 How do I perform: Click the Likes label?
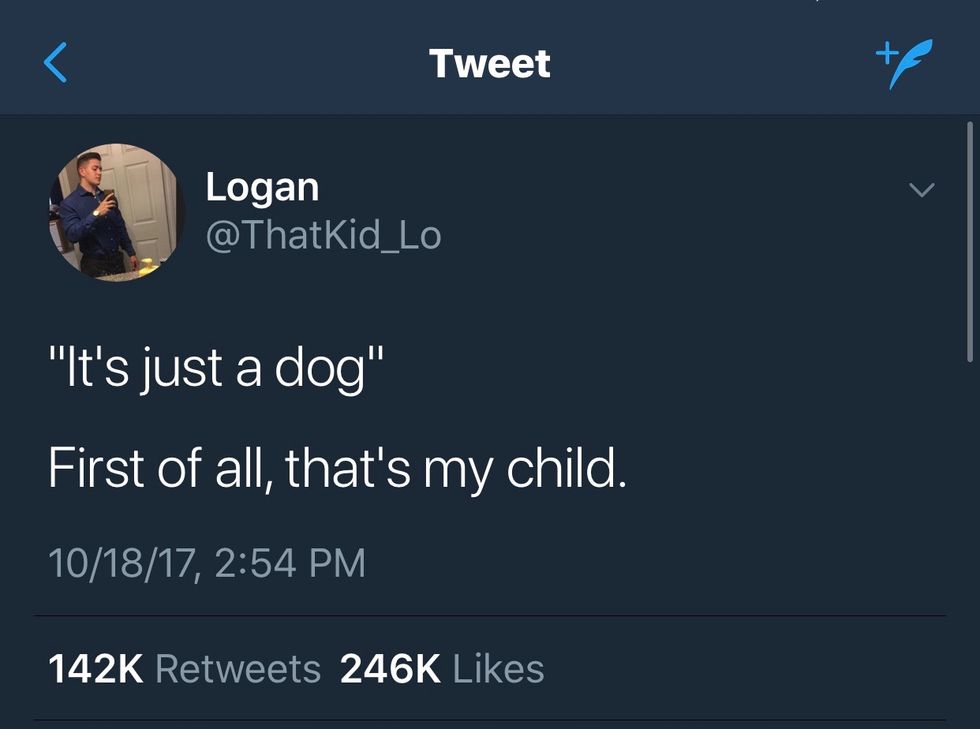[x=498, y=668]
